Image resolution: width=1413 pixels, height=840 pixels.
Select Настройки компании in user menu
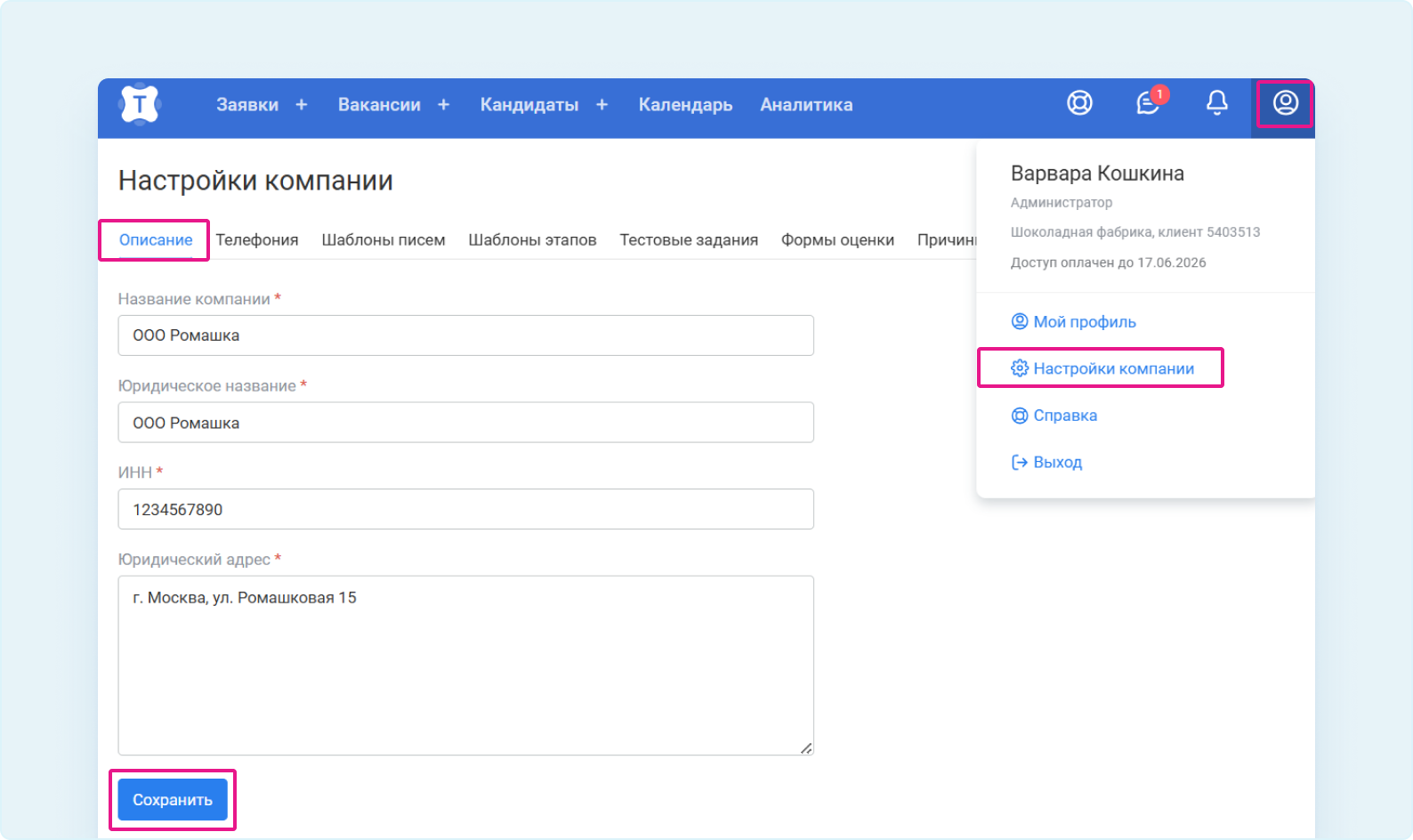tap(1113, 368)
